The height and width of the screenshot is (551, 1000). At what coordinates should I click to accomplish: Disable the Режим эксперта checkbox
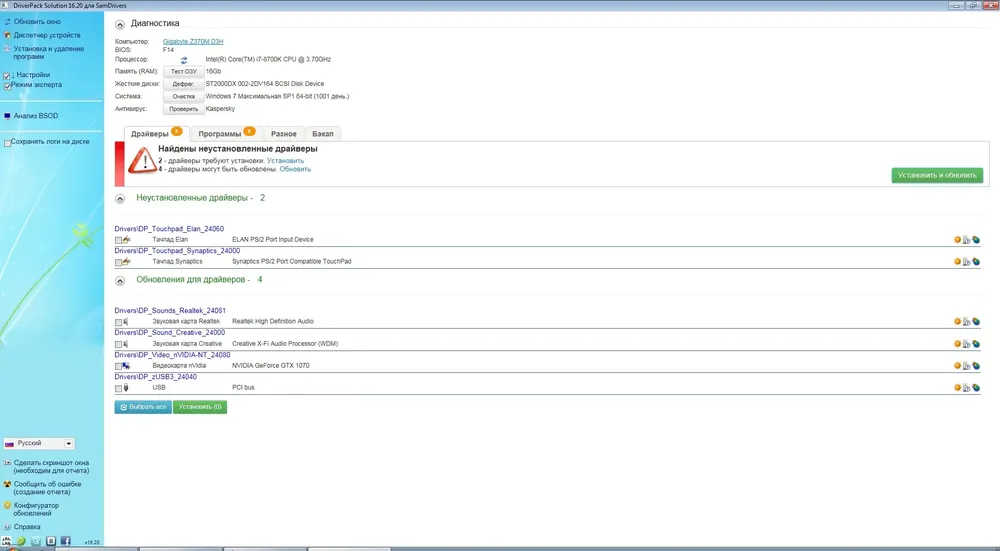click(x=7, y=86)
